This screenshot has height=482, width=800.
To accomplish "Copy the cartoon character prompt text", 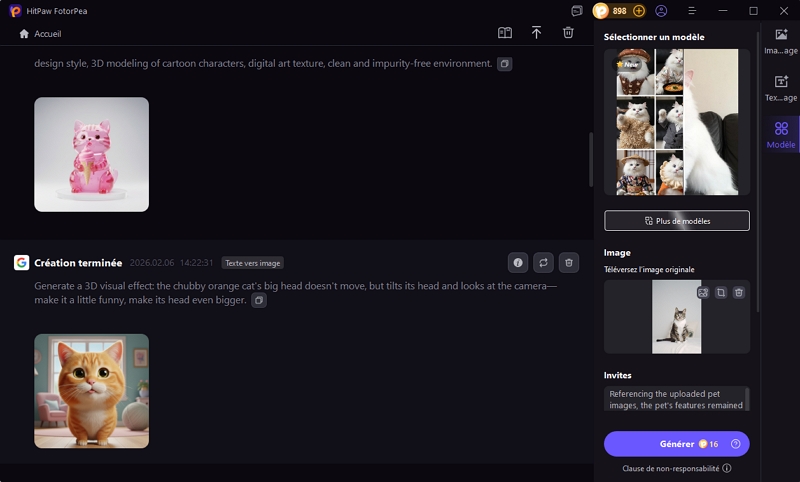I will (x=505, y=64).
